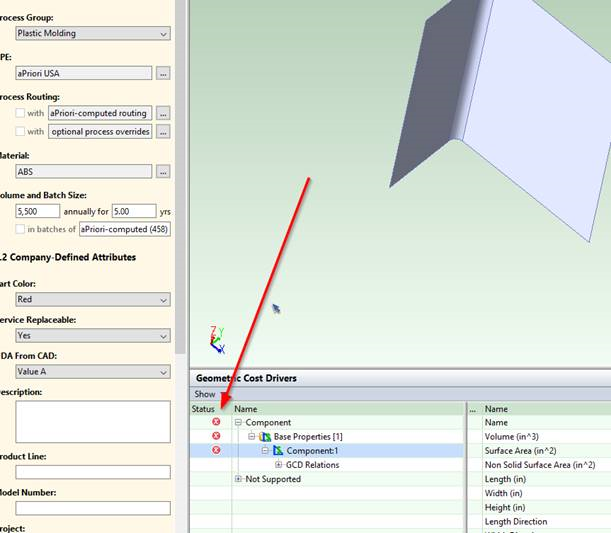
Task: Open the VPE browse ellipsis button
Action: click(163, 73)
